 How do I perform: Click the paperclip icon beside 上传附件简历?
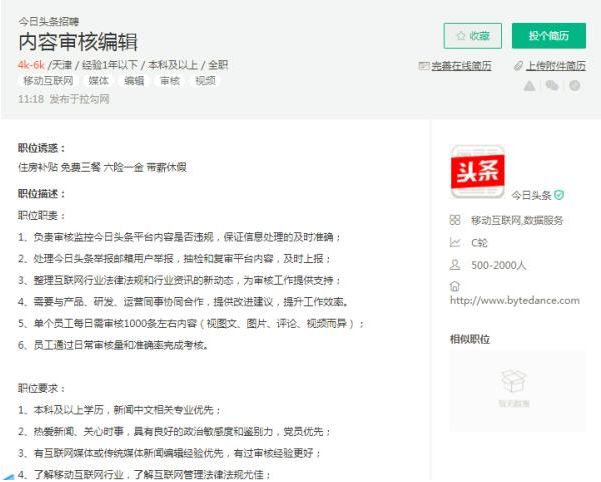517,66
